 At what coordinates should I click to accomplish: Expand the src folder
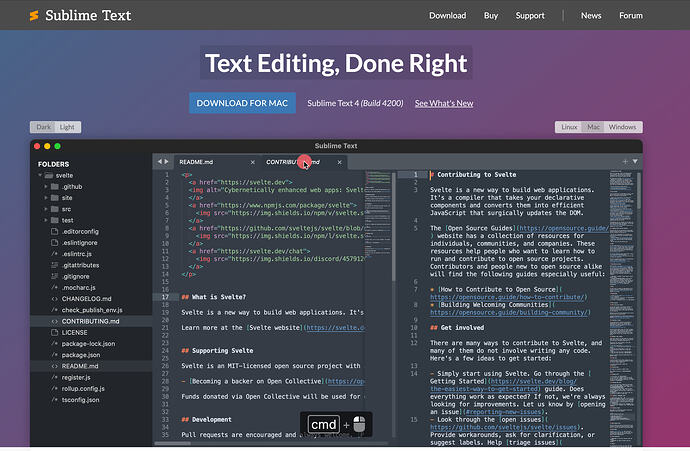tap(46, 209)
